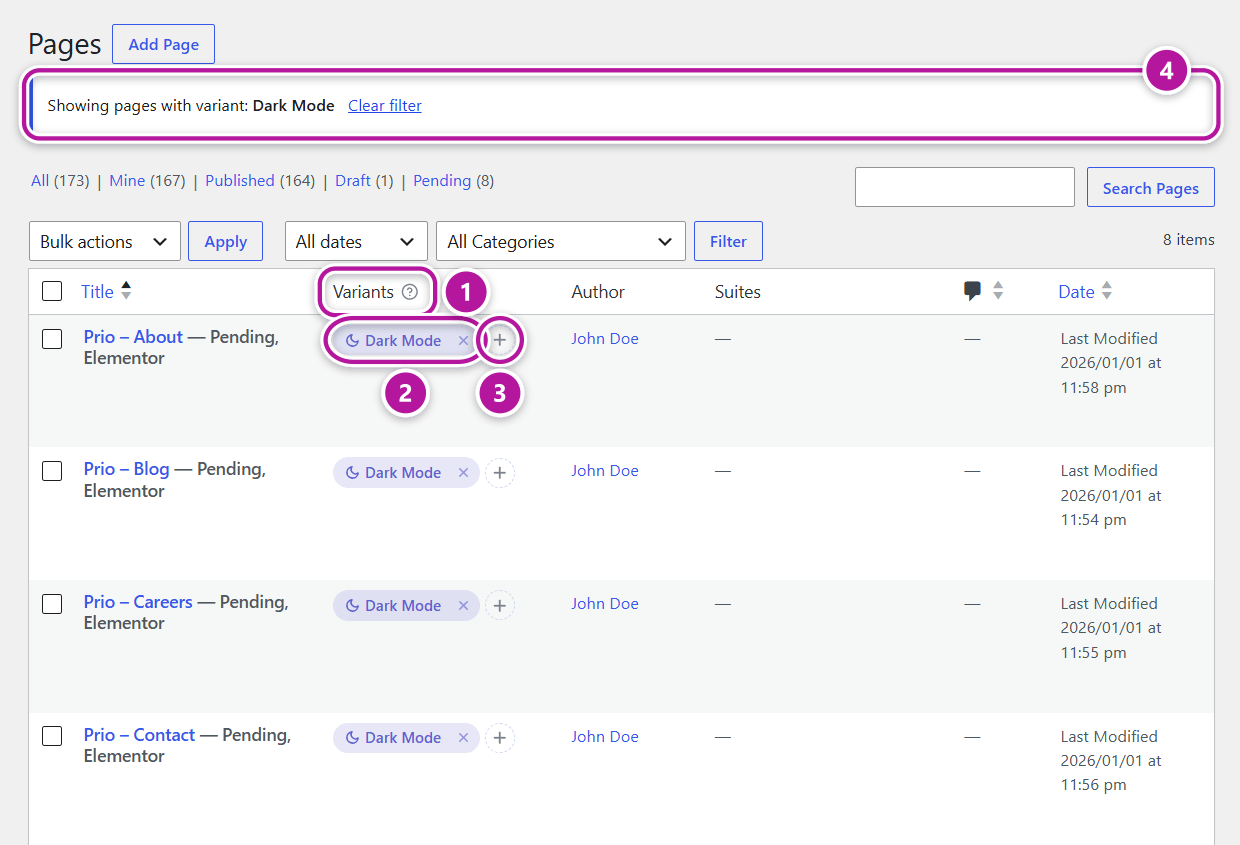This screenshot has width=1240, height=845.
Task: Click the Variants column header text
Action: click(x=363, y=292)
